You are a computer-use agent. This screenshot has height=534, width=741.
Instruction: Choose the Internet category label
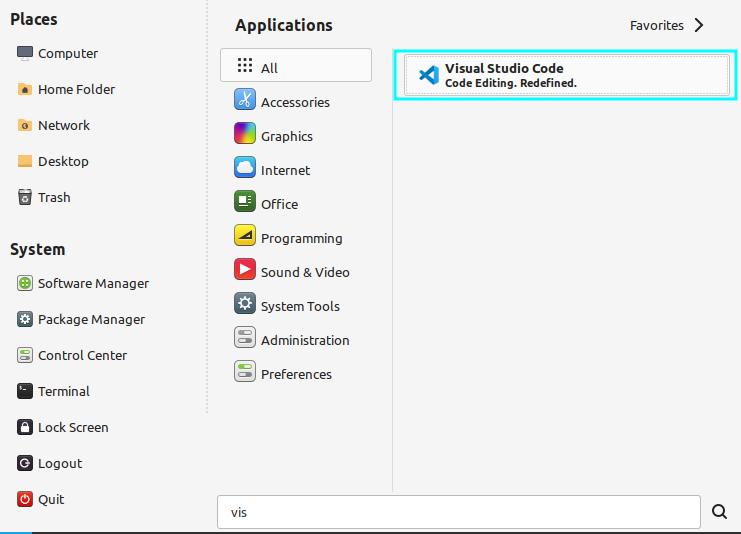[x=285, y=171]
